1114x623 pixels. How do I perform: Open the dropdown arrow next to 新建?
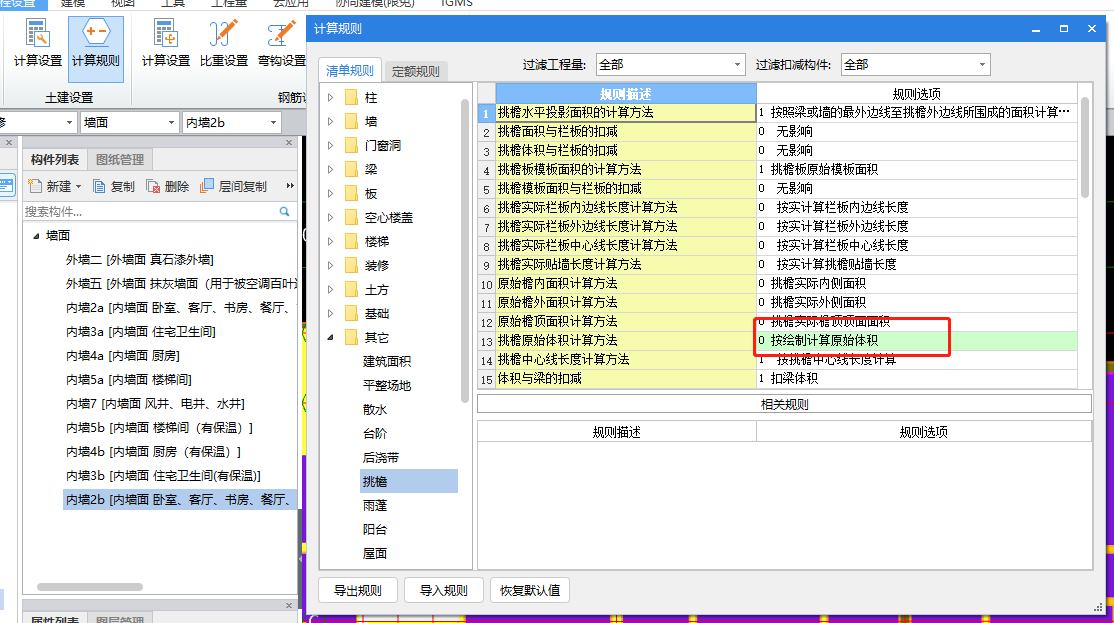point(78,187)
